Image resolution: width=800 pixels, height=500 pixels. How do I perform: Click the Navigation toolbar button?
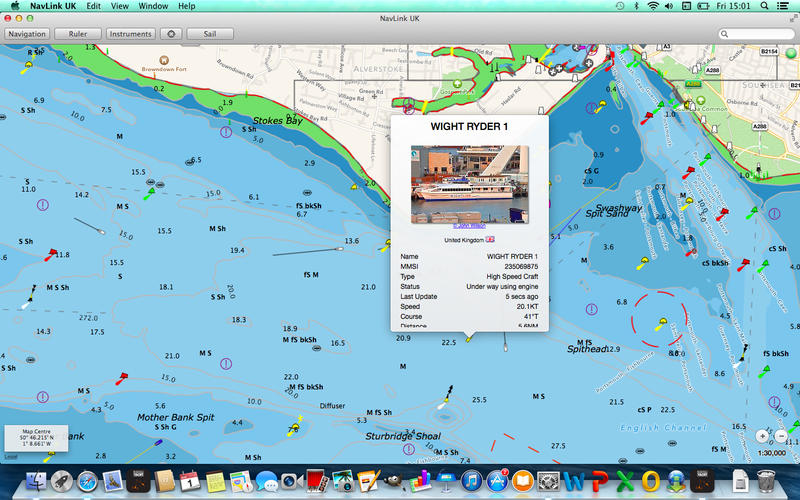coord(27,34)
